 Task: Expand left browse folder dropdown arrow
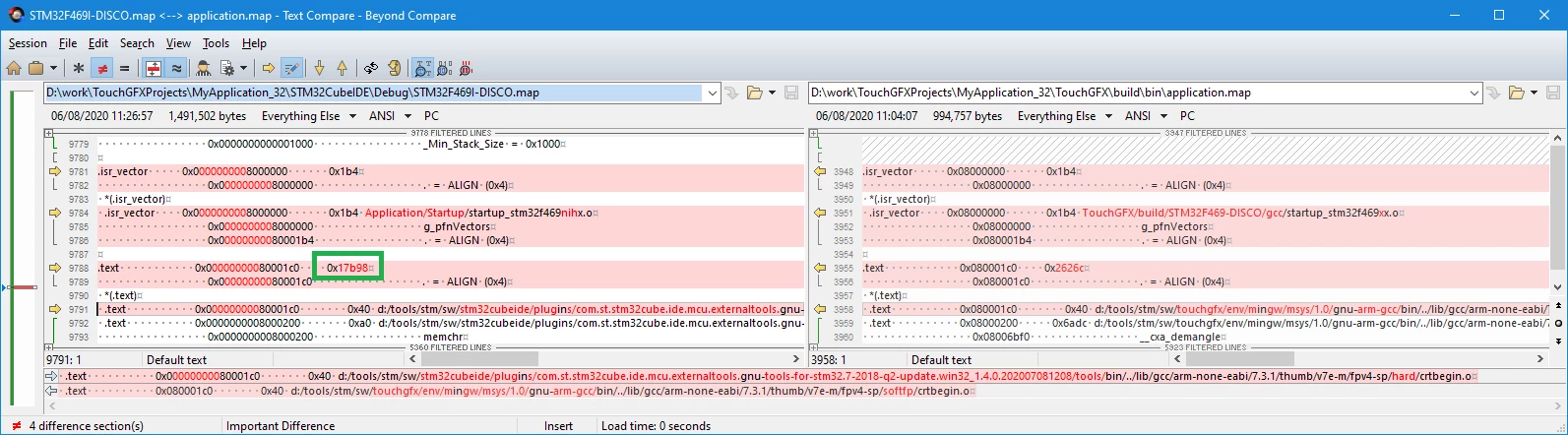pos(771,93)
